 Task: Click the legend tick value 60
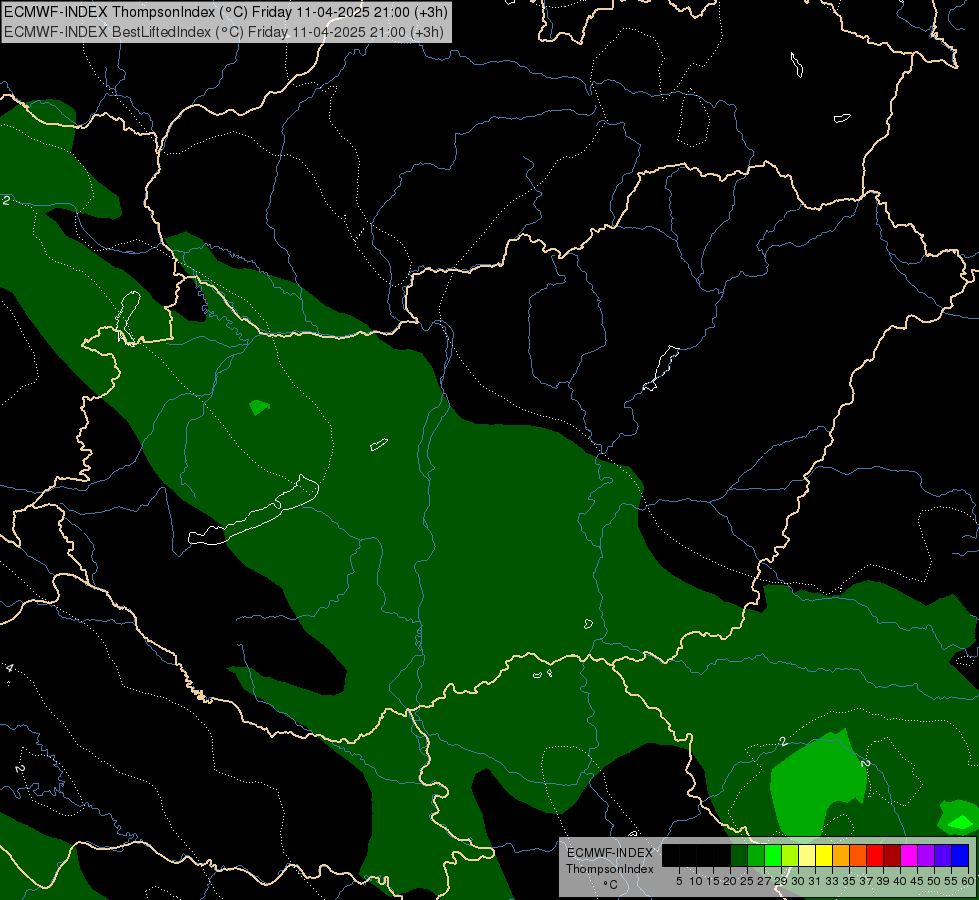tap(968, 881)
